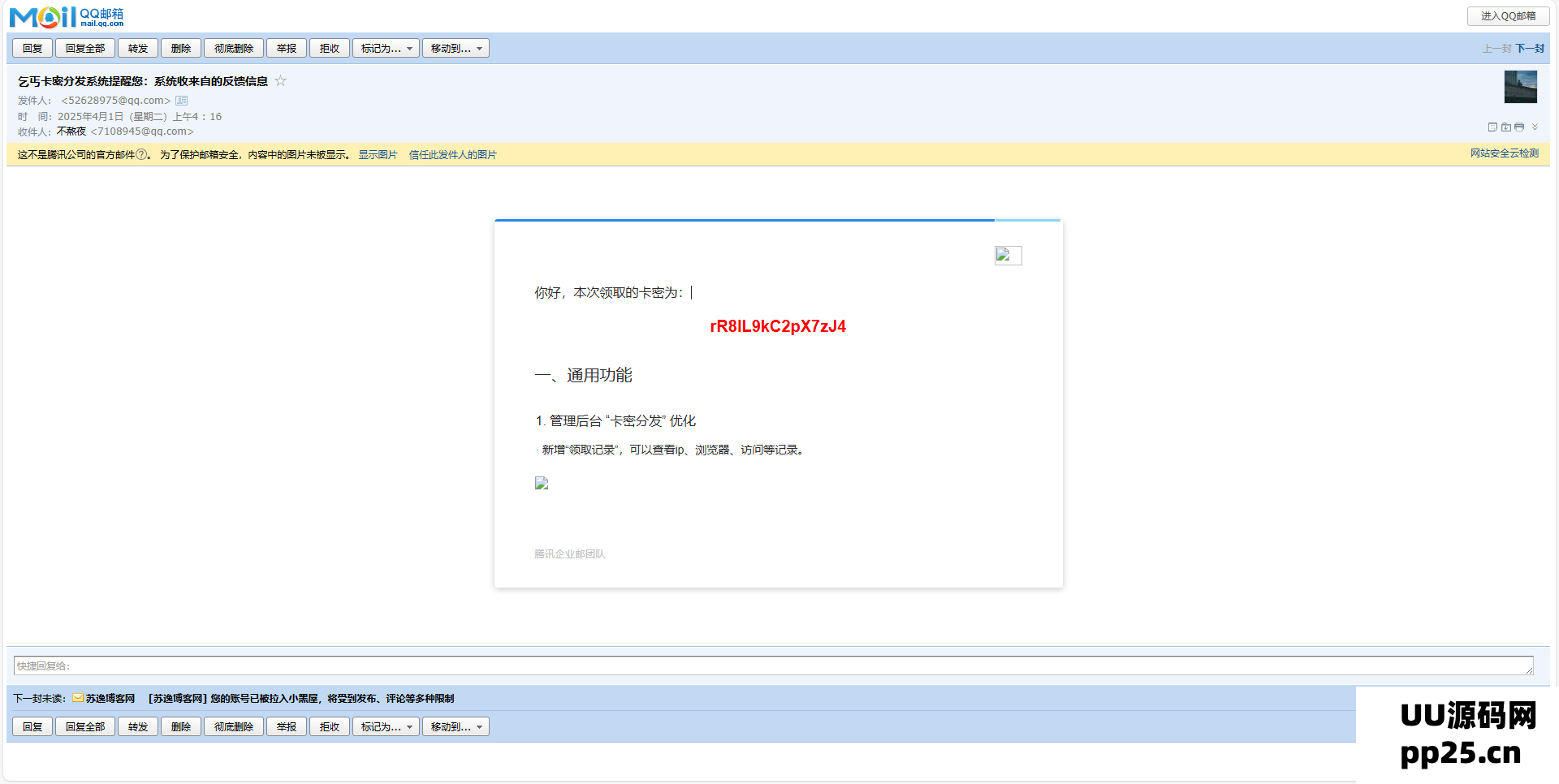Expand message details with double chevron
This screenshot has height=784, width=1559.
pyautogui.click(x=1535, y=127)
